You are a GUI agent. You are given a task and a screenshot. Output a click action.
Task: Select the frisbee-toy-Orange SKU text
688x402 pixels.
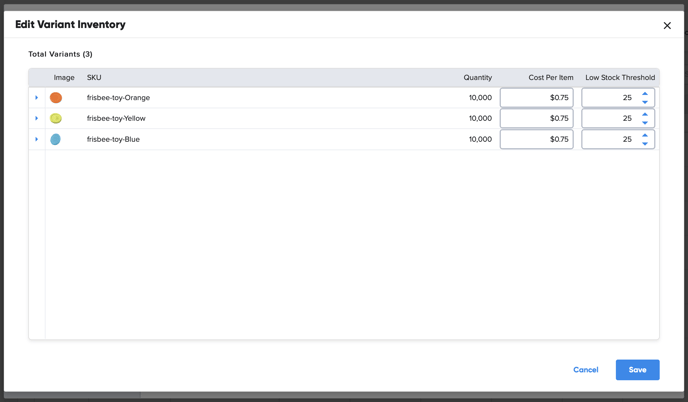(118, 97)
